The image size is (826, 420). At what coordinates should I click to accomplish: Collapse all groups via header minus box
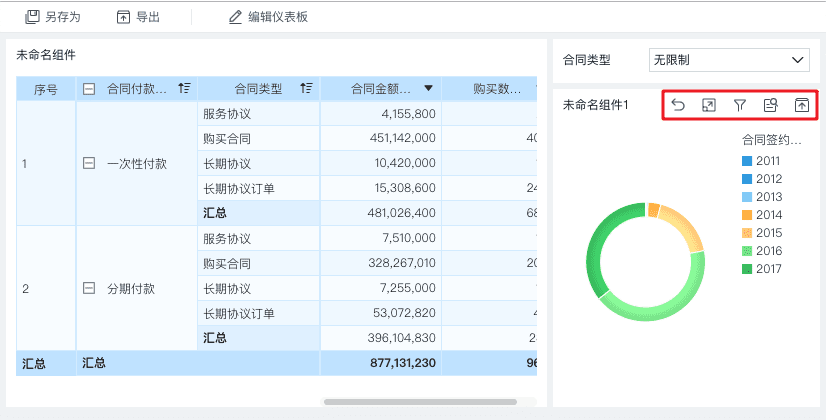(x=89, y=89)
